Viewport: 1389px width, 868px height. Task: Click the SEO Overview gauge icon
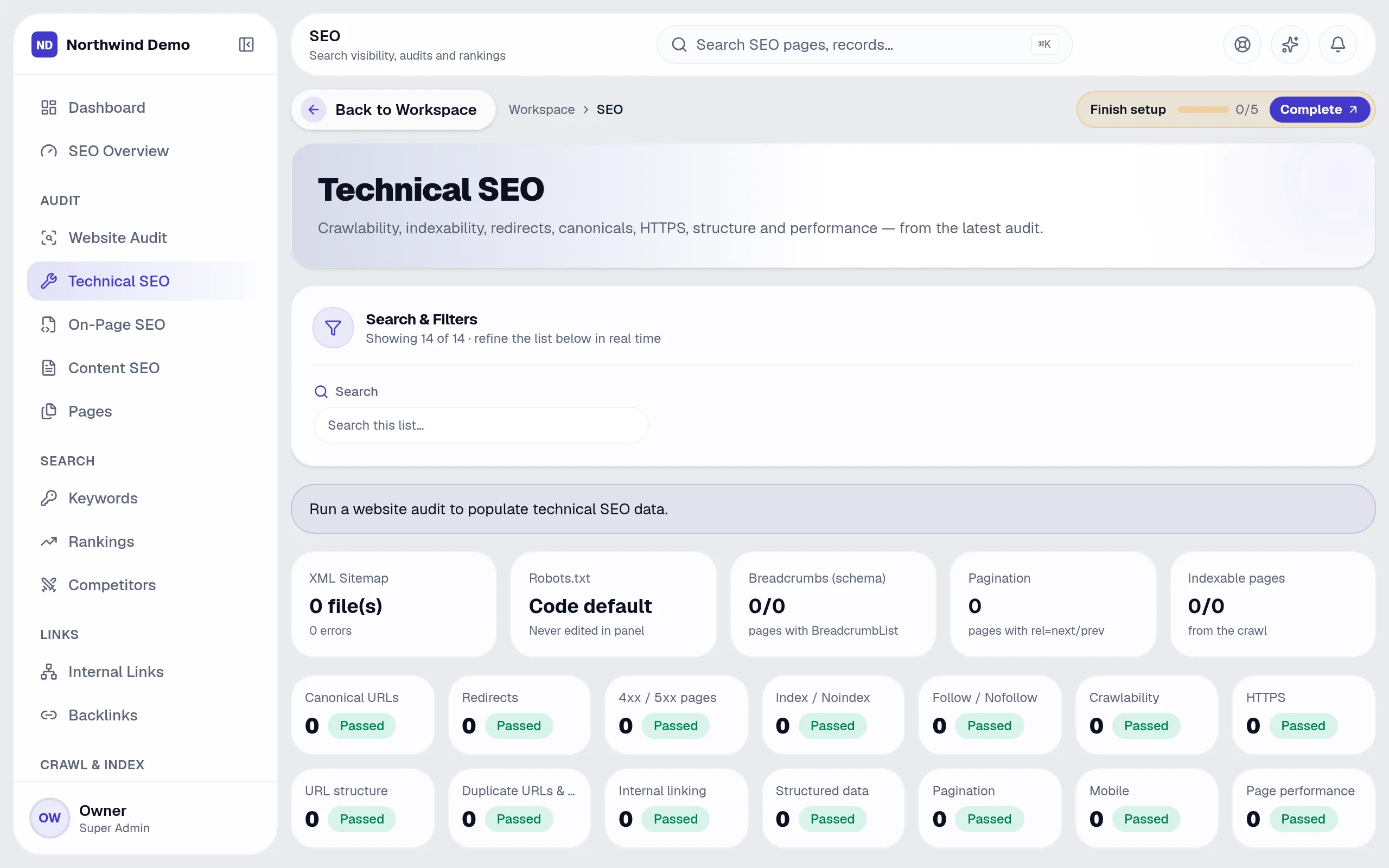point(49,151)
